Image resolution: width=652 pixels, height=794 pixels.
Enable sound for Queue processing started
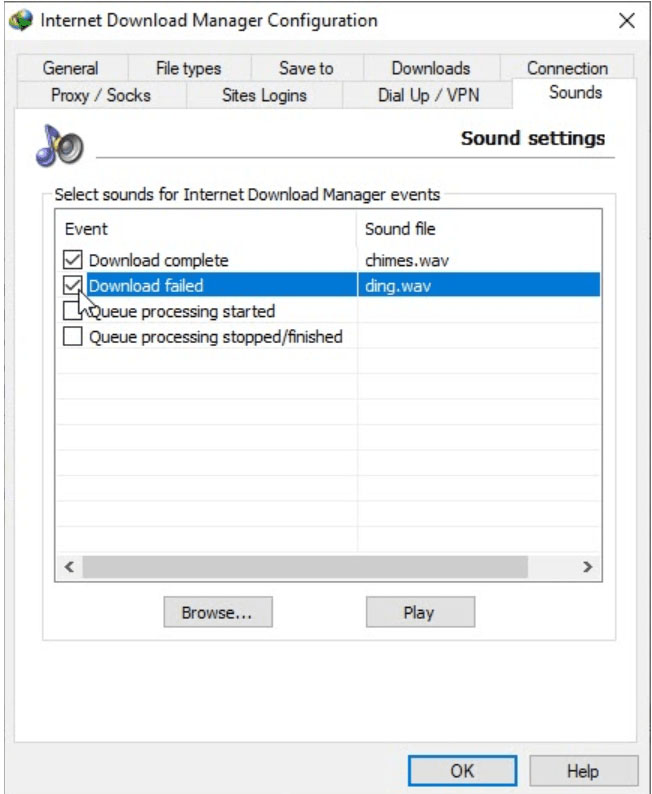[x=73, y=311]
